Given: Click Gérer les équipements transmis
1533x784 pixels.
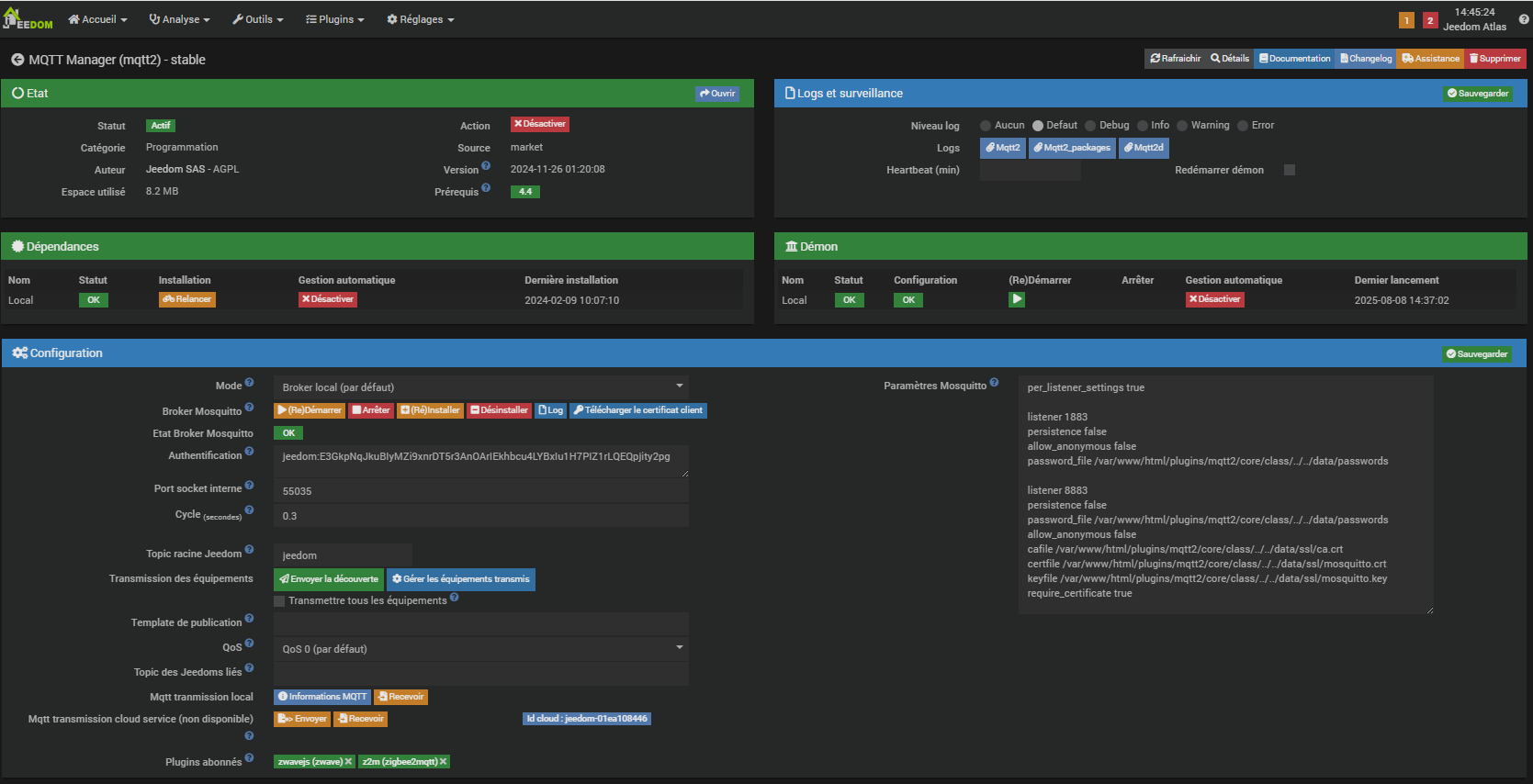Looking at the screenshot, I should pos(461,579).
